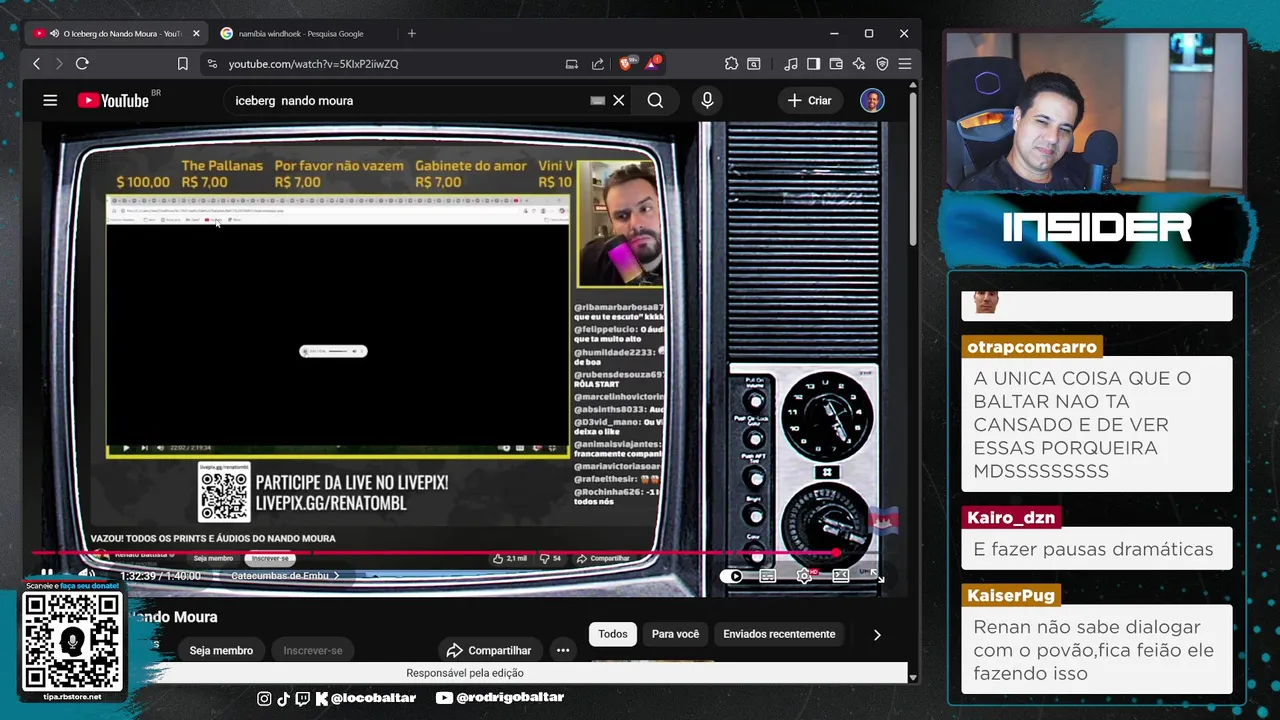
Task: Click the webcam feed in the overlay
Action: pos(1095,112)
